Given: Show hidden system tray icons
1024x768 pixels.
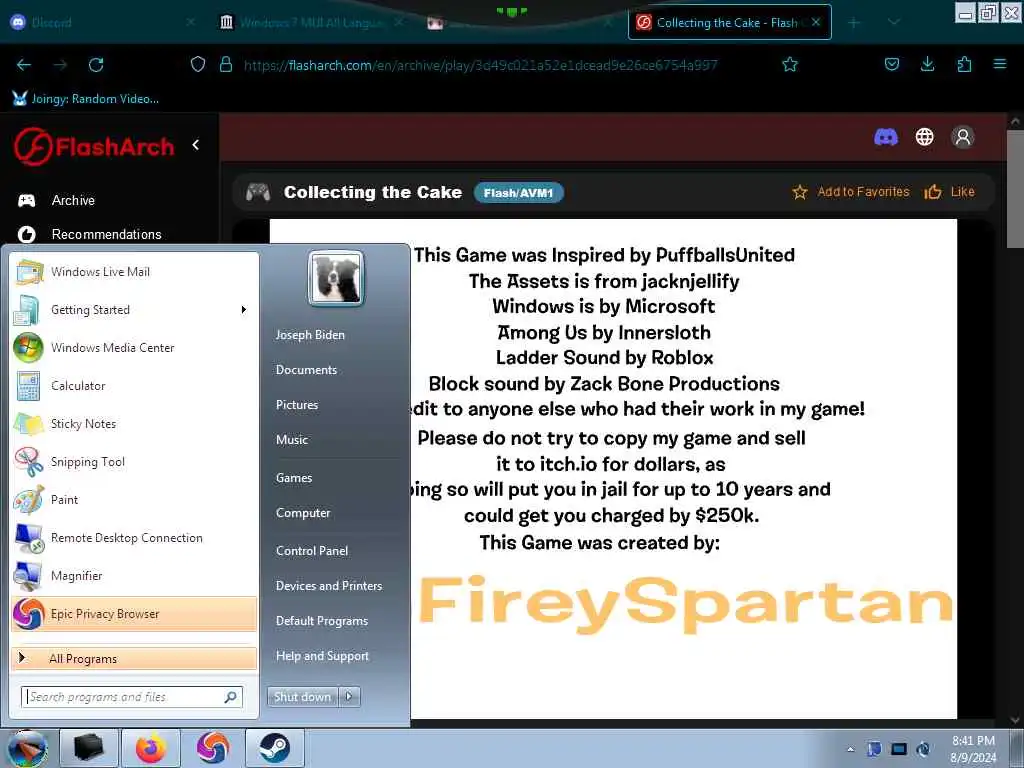Looking at the screenshot, I should 850,749.
